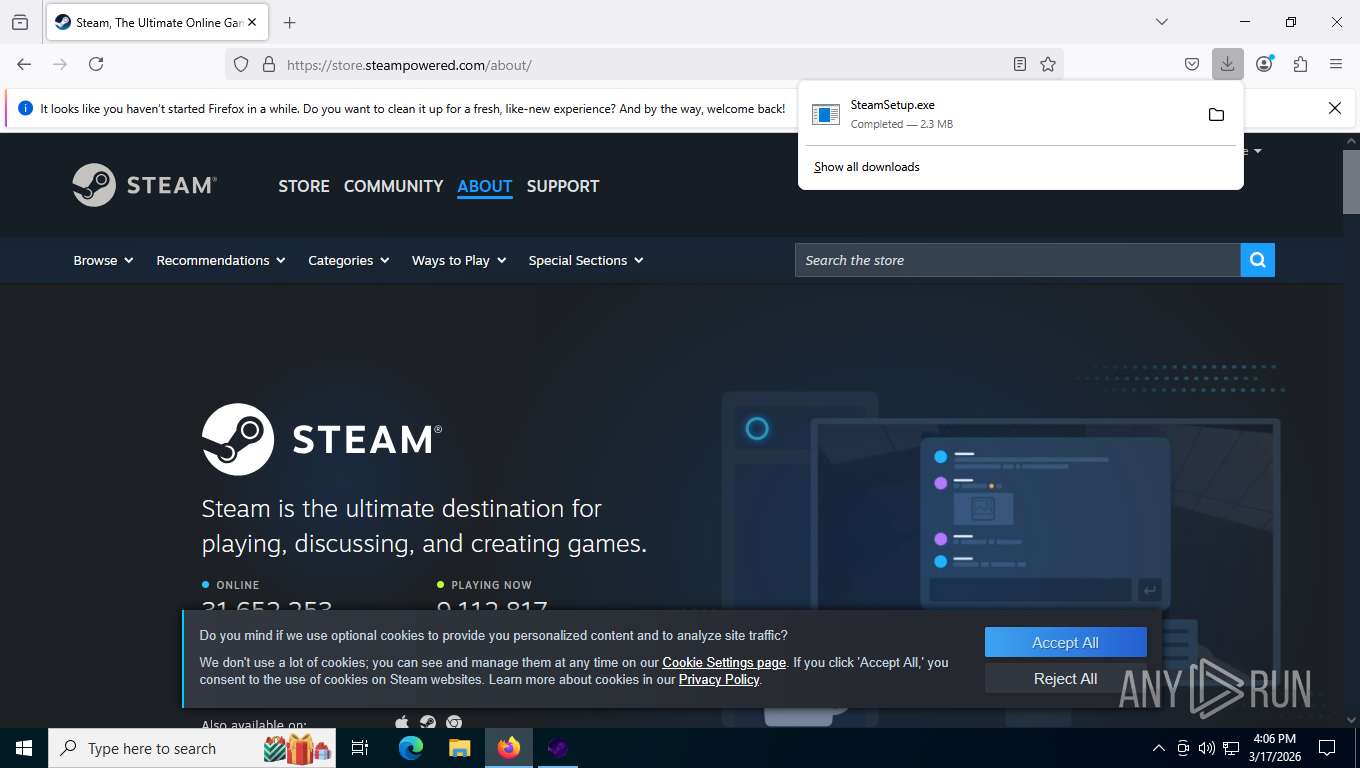Viewport: 1360px width, 768px height.
Task: Click the page vertical scrollbar thumb
Action: pyautogui.click(x=1351, y=181)
